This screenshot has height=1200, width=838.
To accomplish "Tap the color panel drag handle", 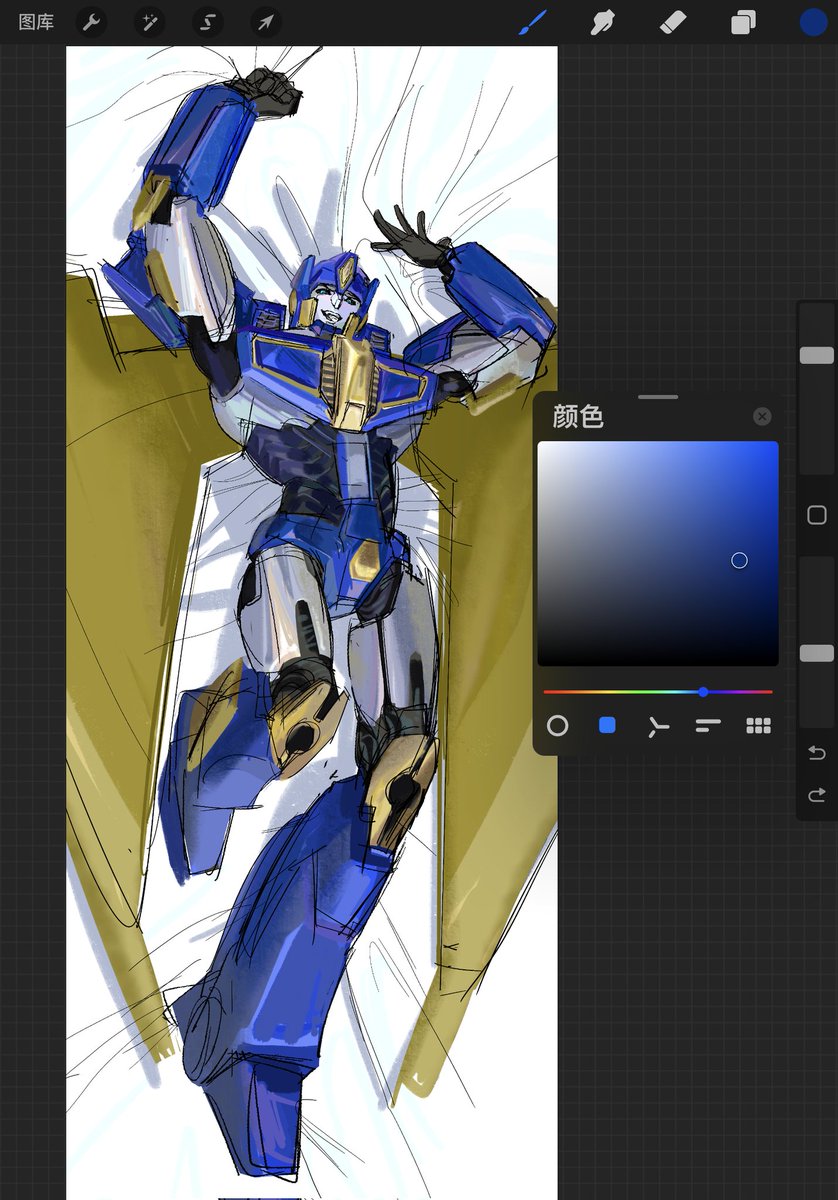I will click(658, 397).
